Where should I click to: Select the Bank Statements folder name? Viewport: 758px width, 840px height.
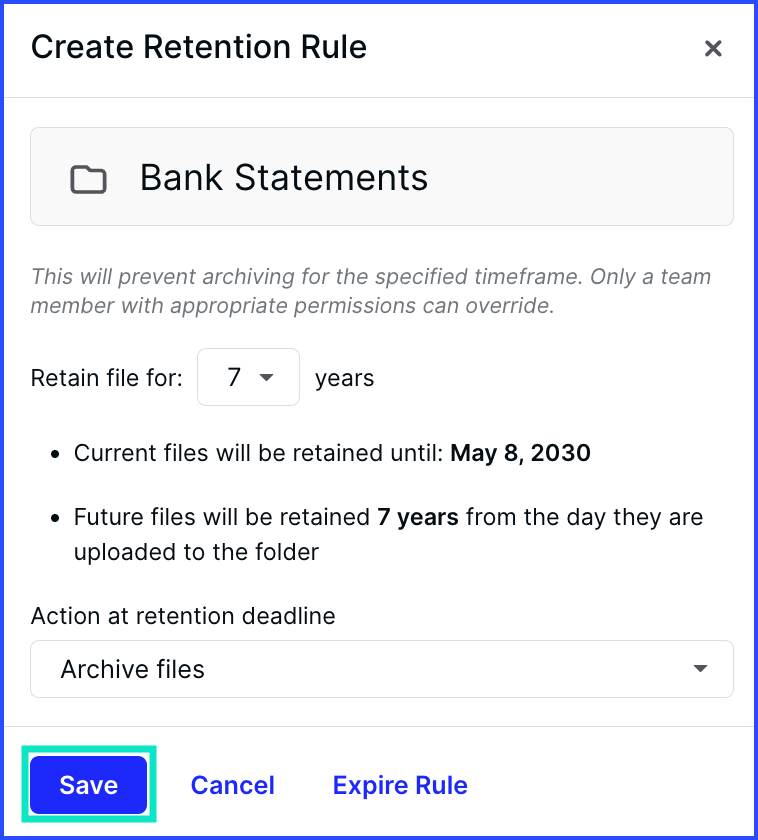click(284, 177)
